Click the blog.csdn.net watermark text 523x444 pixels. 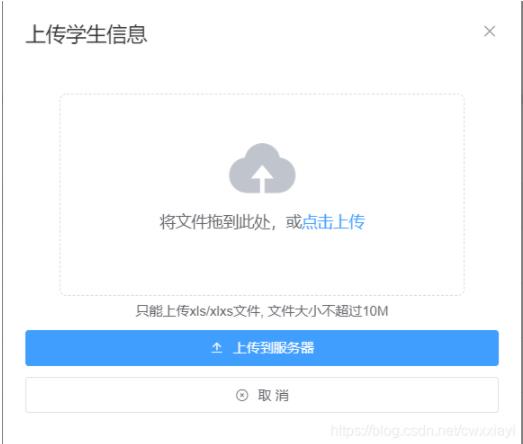coord(423,431)
